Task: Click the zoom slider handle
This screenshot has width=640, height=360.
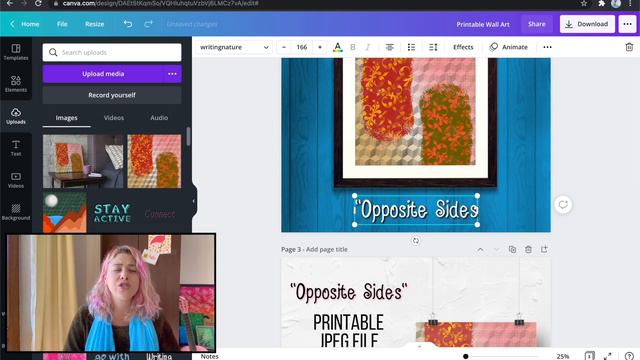Action: (x=466, y=356)
